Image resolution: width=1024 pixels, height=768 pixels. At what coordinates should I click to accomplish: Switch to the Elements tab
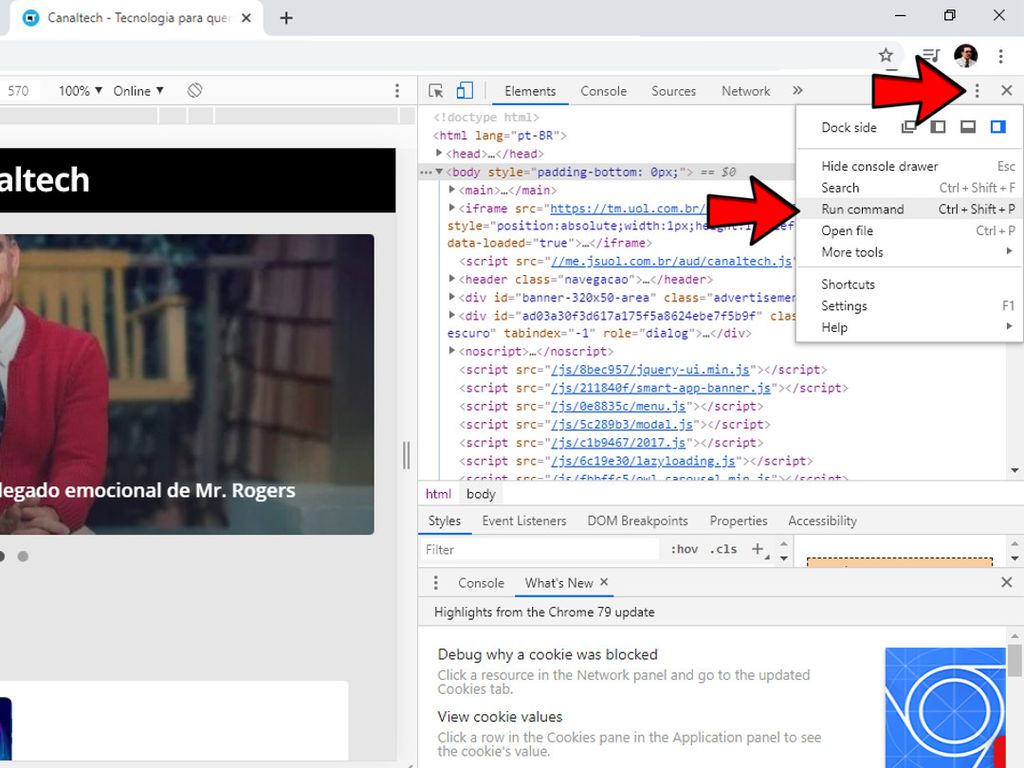coord(530,91)
